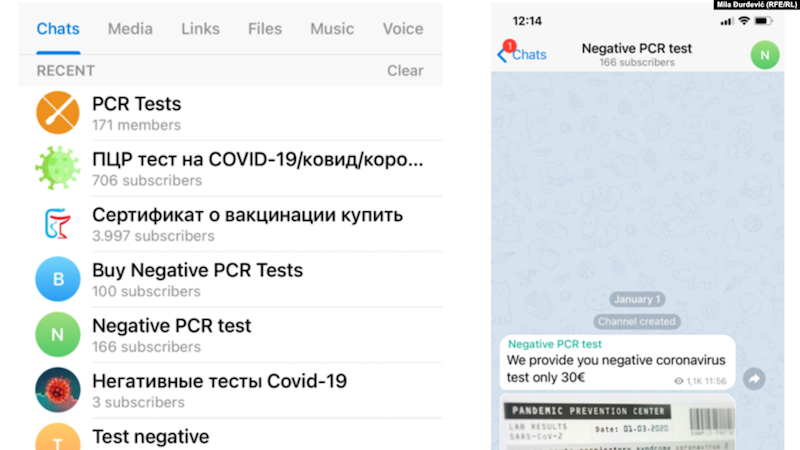Open Buy Negative PCR Tests channel title
This screenshot has height=450, width=800.
click(197, 270)
